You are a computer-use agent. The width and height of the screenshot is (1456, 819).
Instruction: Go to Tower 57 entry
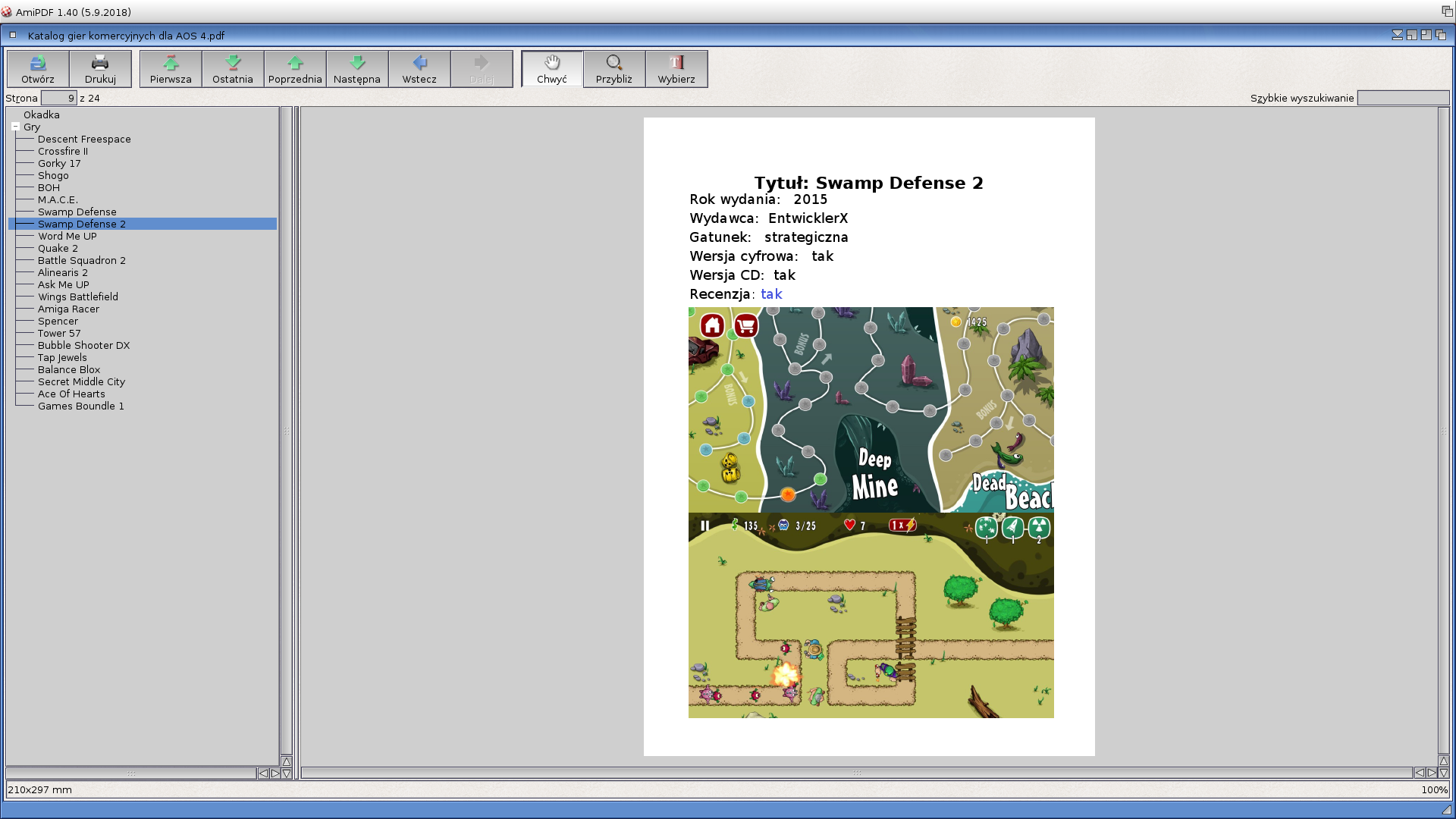click(x=59, y=333)
